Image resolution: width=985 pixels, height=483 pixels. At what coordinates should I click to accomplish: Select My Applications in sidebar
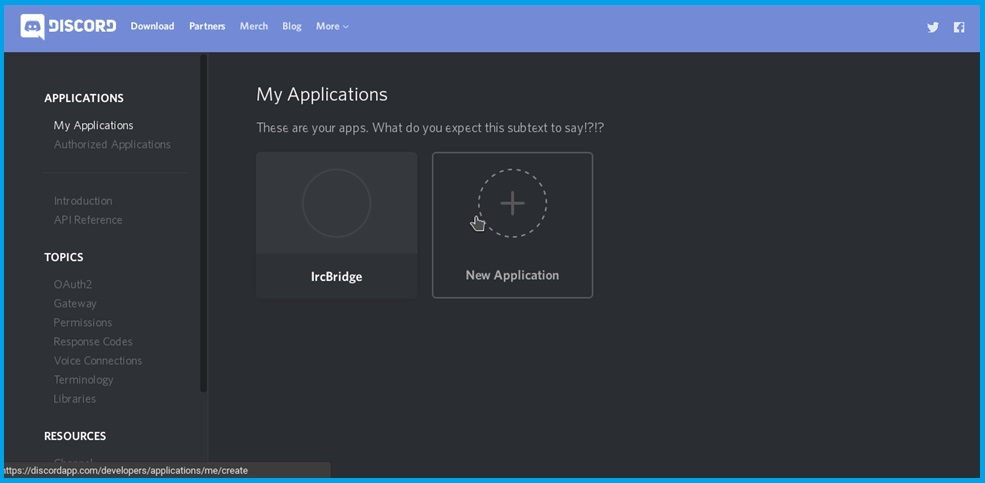point(93,125)
